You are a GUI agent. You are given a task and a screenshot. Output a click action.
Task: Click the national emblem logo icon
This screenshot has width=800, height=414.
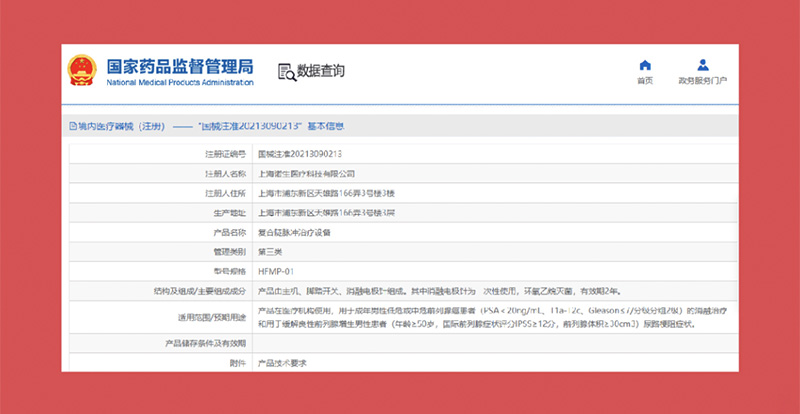(82, 72)
